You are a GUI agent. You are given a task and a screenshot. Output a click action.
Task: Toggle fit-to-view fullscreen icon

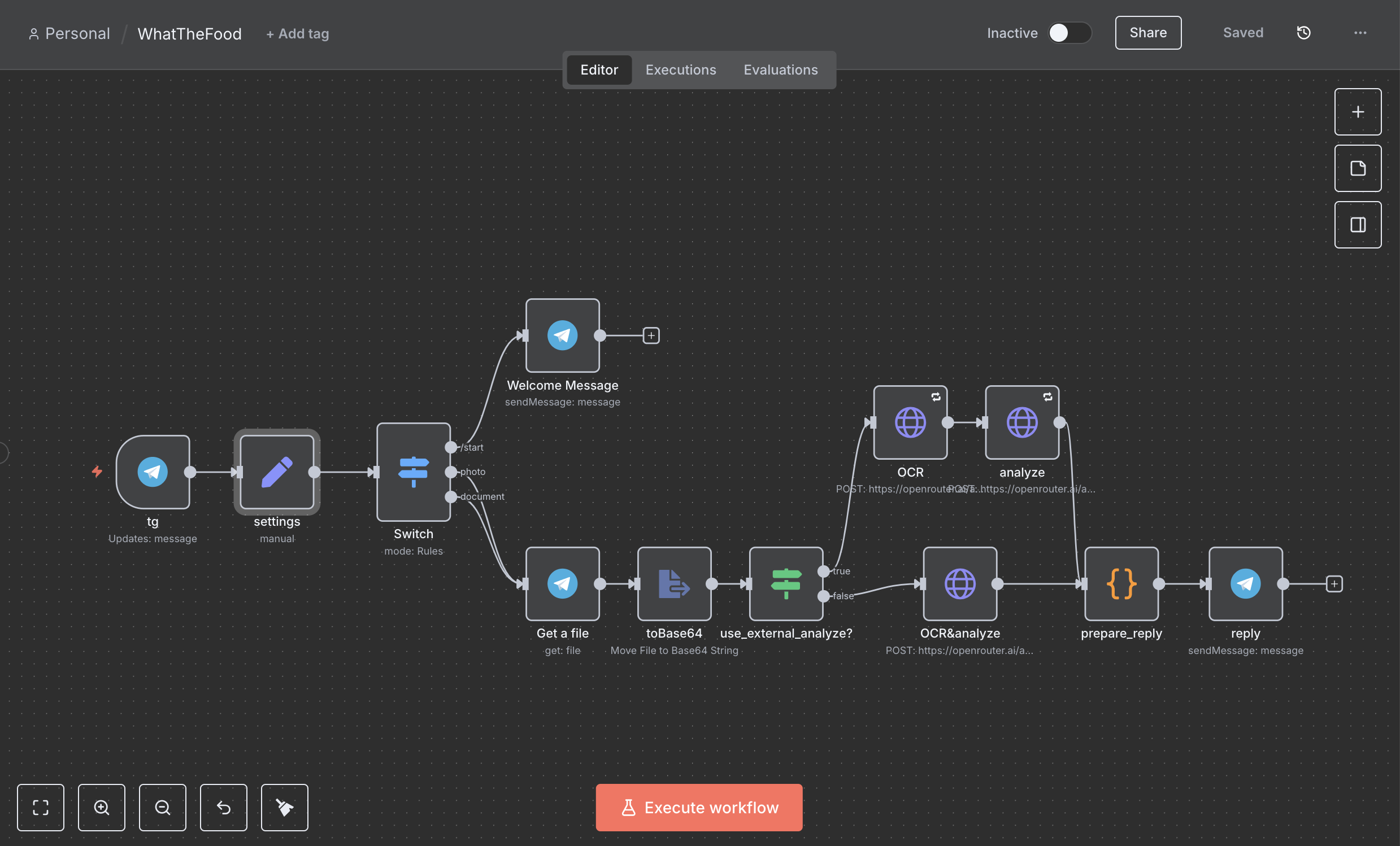coord(40,808)
